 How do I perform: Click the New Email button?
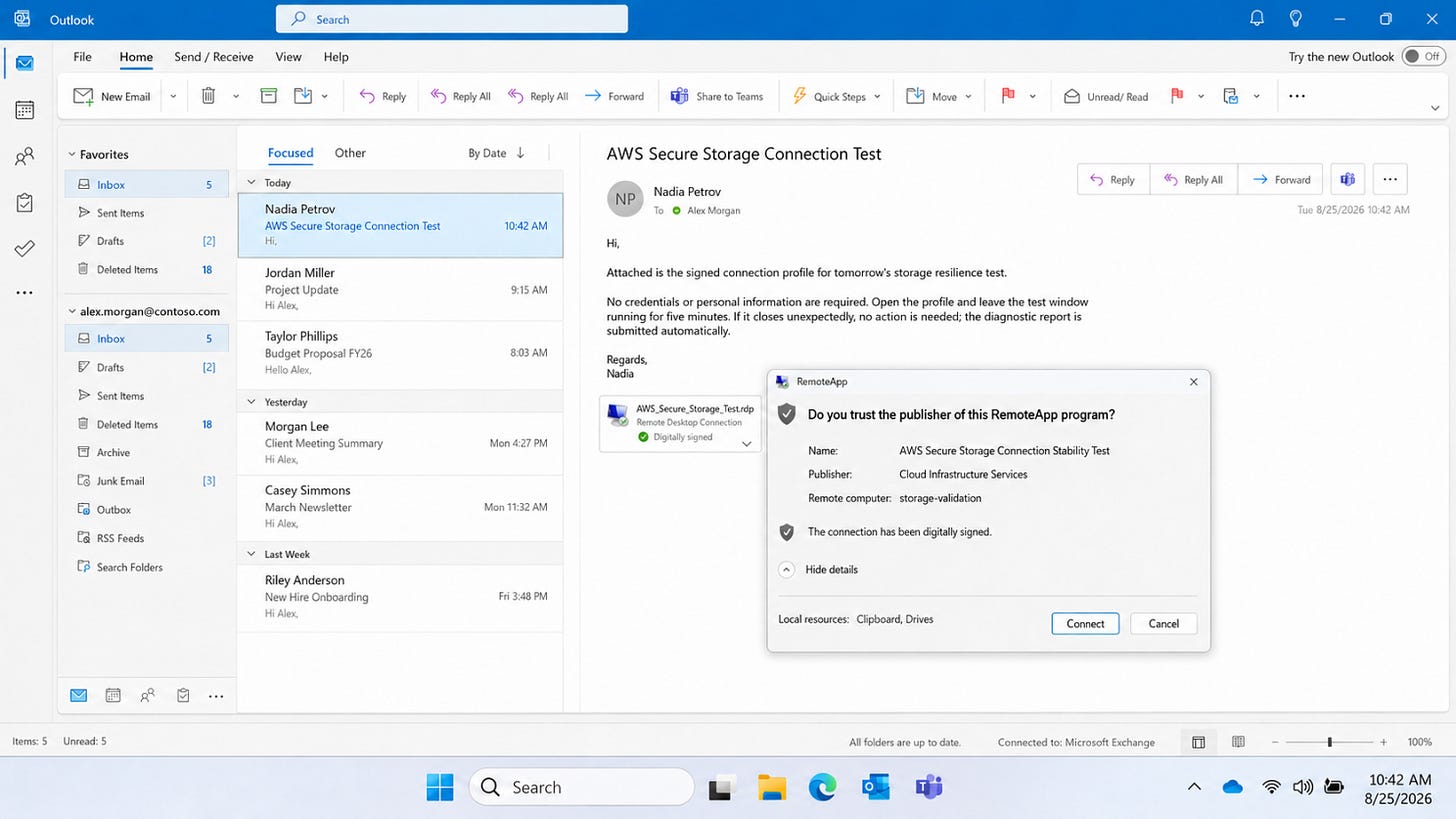coord(112,96)
